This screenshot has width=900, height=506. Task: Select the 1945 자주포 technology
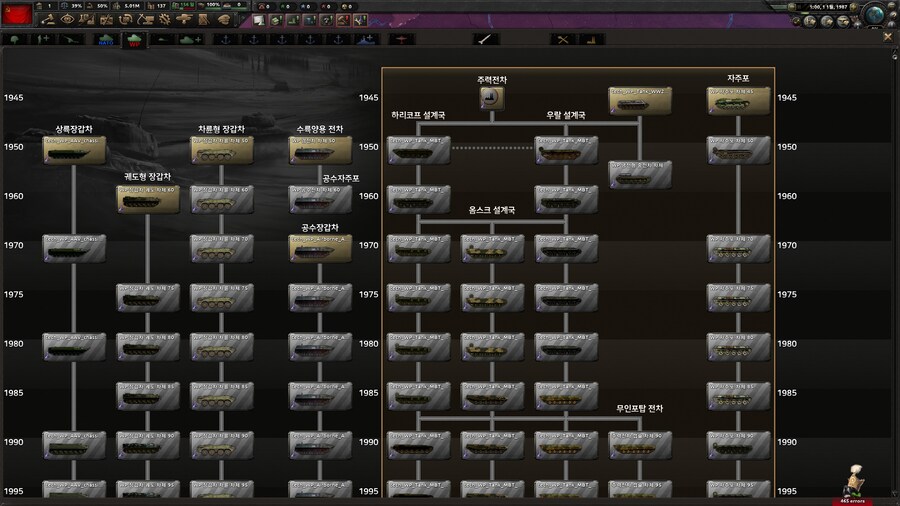click(738, 99)
